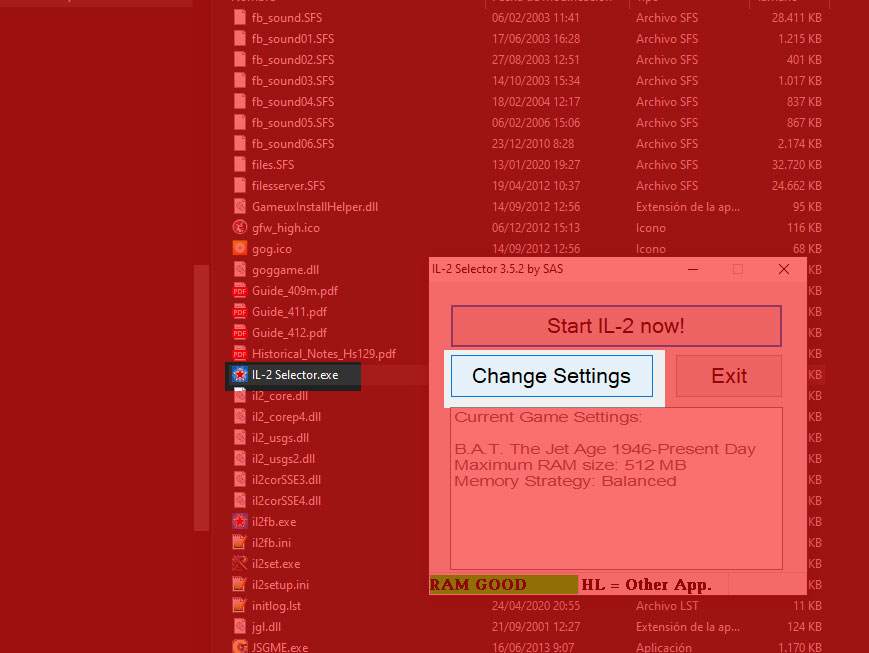
Task: Click the Maximum RAM size: 512 MB line
Action: (570, 465)
